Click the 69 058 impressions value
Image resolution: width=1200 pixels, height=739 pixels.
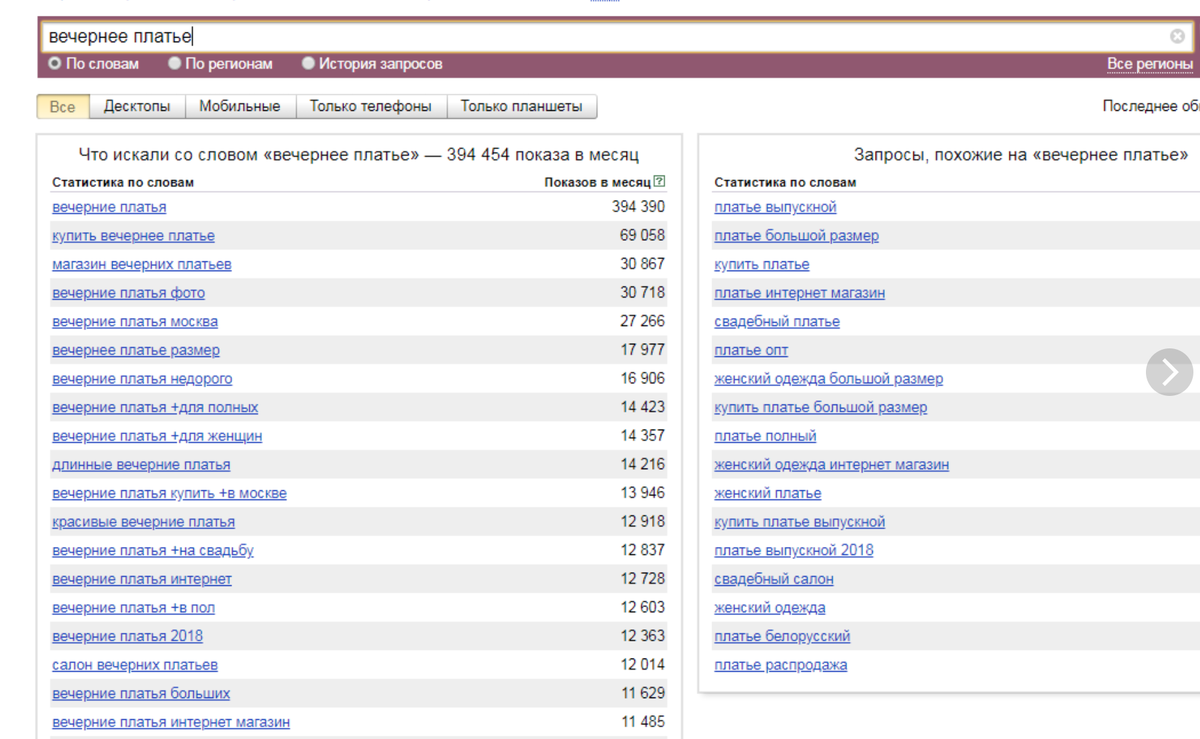pyautogui.click(x=642, y=236)
